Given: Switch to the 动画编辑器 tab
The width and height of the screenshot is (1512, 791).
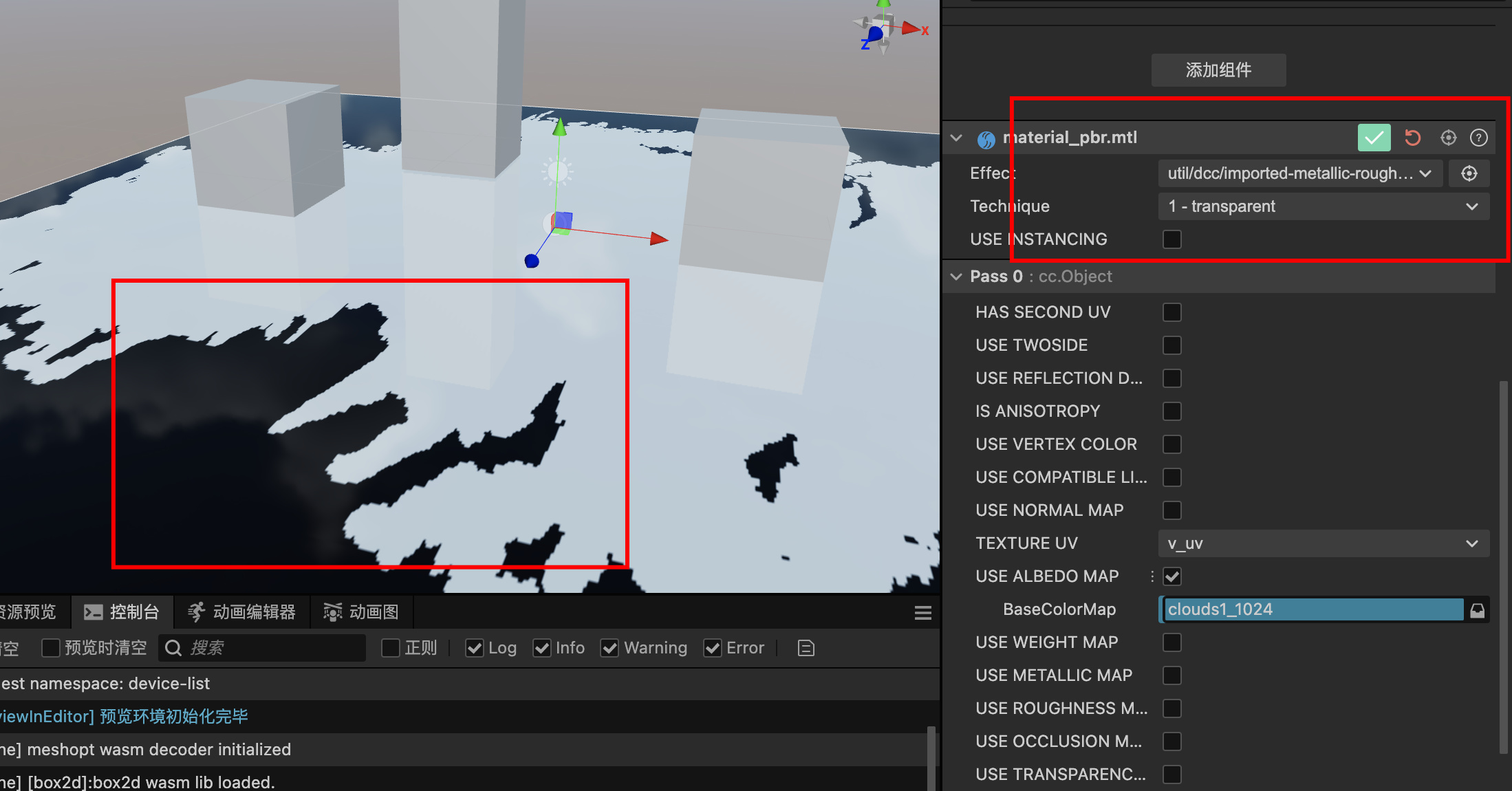Looking at the screenshot, I should point(241,612).
